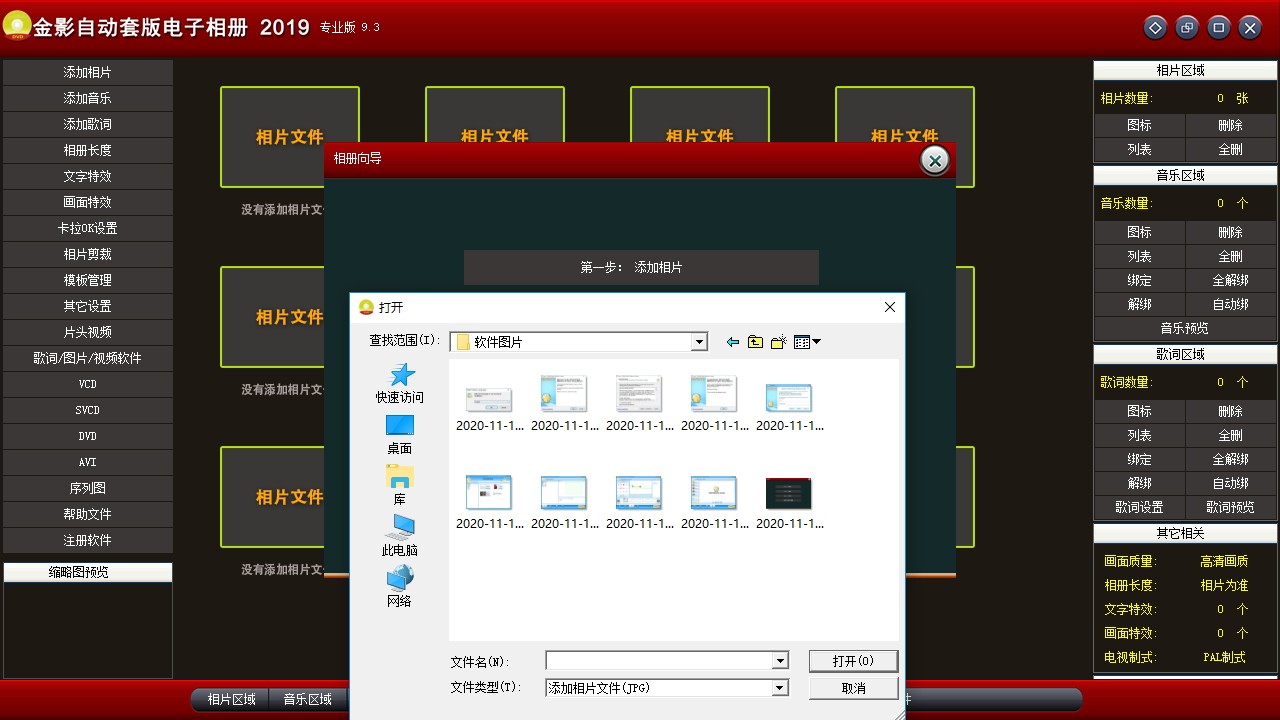Select 快速访问 in the places bar
The image size is (1280, 720).
pyautogui.click(x=400, y=383)
